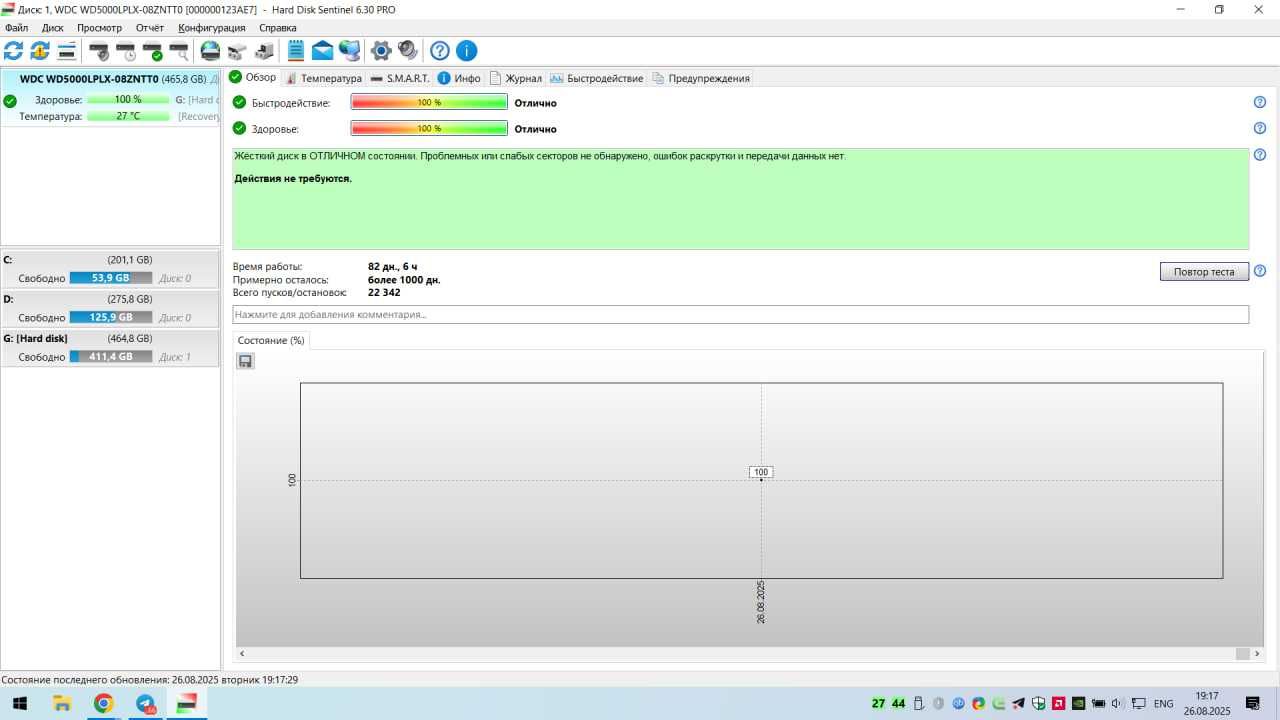Switch to the Инфо tab
1280x720 pixels.
[459, 78]
